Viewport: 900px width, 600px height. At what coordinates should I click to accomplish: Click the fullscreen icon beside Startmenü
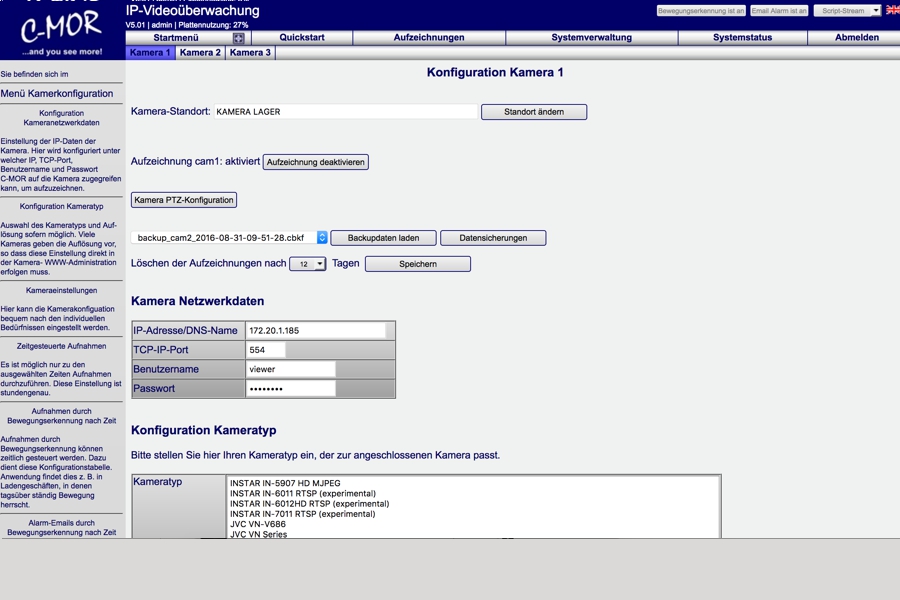(238, 38)
